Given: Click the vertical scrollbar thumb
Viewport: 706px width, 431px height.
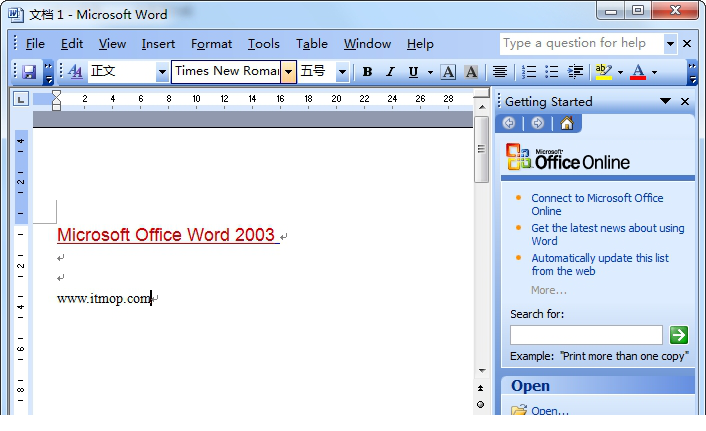Looking at the screenshot, I should 481,149.
